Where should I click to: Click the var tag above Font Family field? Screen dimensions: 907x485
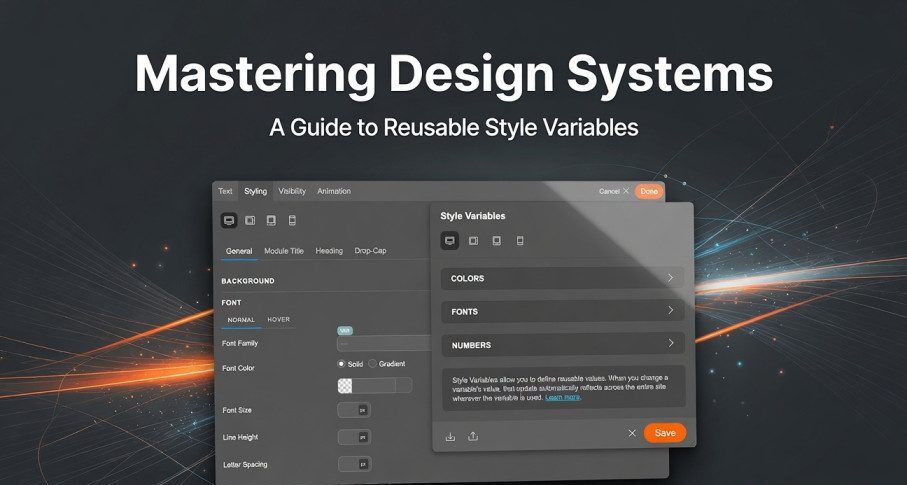(345, 330)
